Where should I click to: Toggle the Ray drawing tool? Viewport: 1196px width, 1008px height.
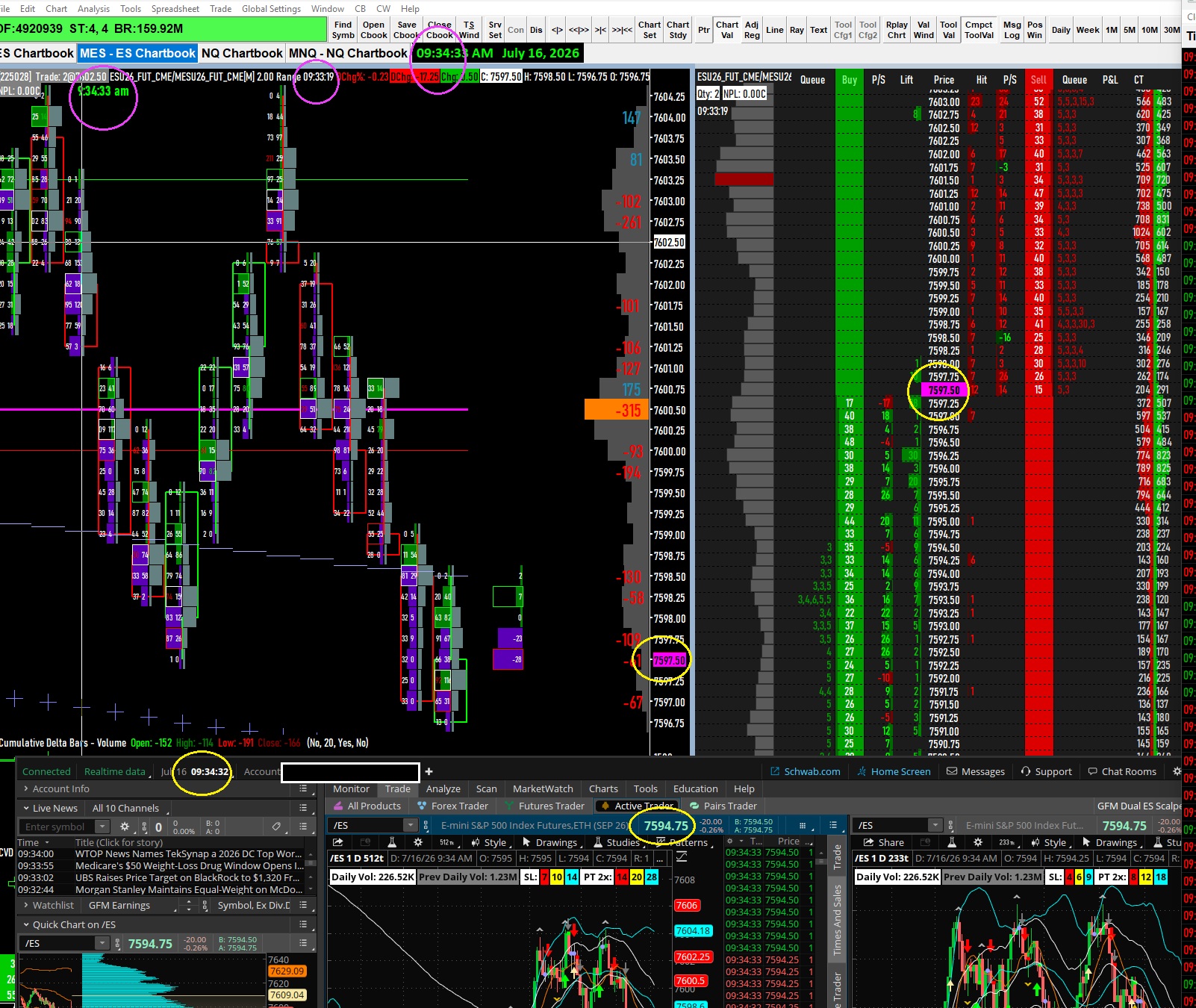pyautogui.click(x=797, y=30)
